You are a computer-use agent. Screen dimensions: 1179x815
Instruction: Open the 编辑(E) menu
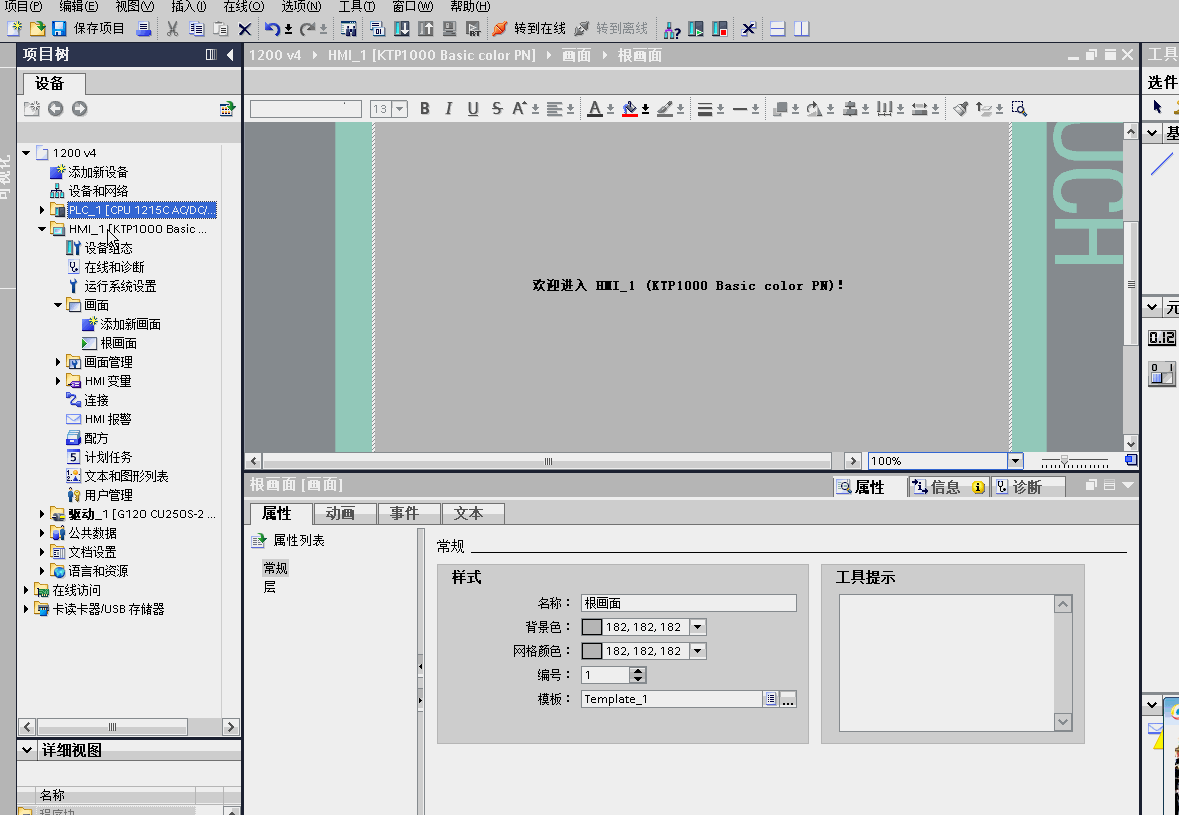(78, 7)
